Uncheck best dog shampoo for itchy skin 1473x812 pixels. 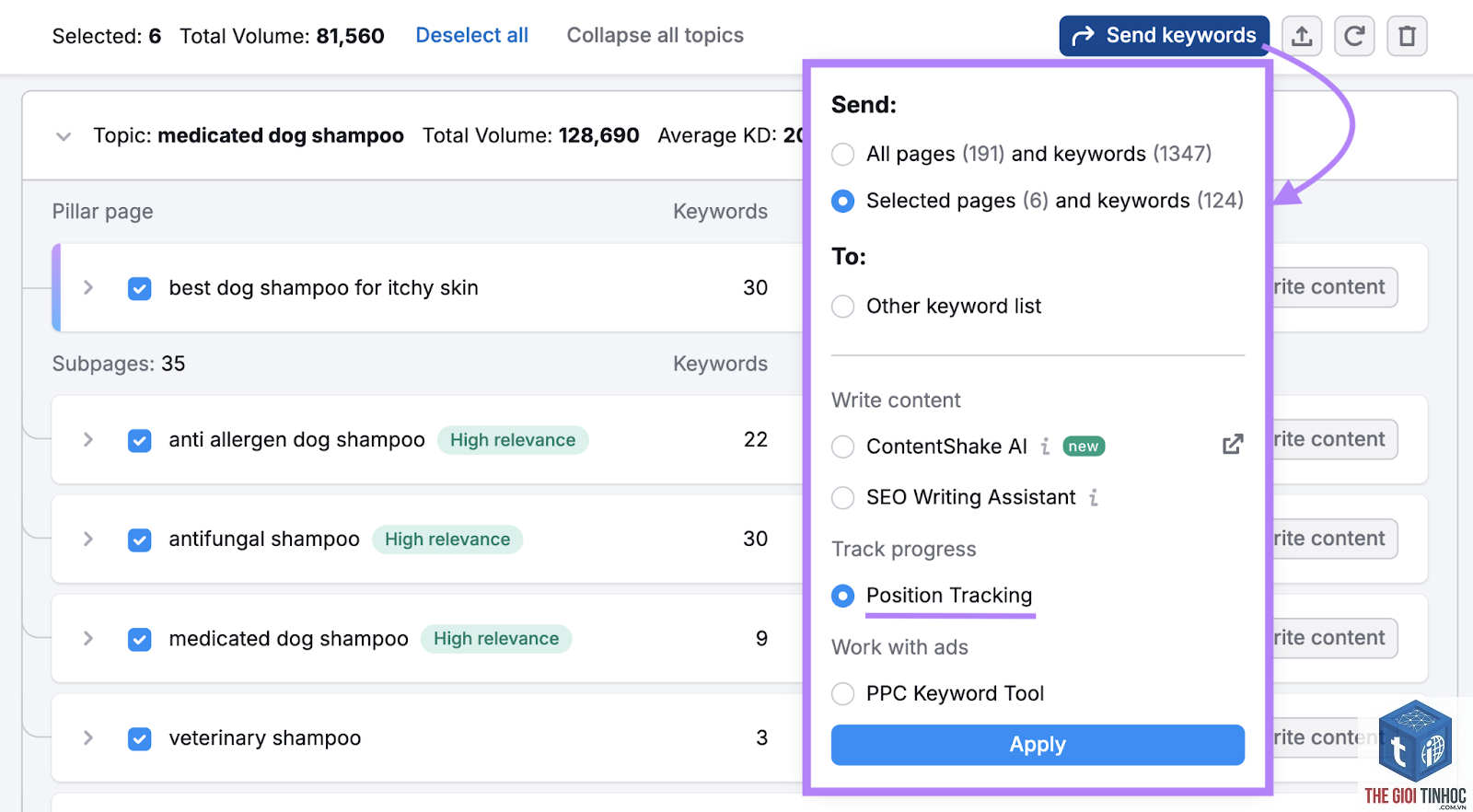pyautogui.click(x=140, y=289)
